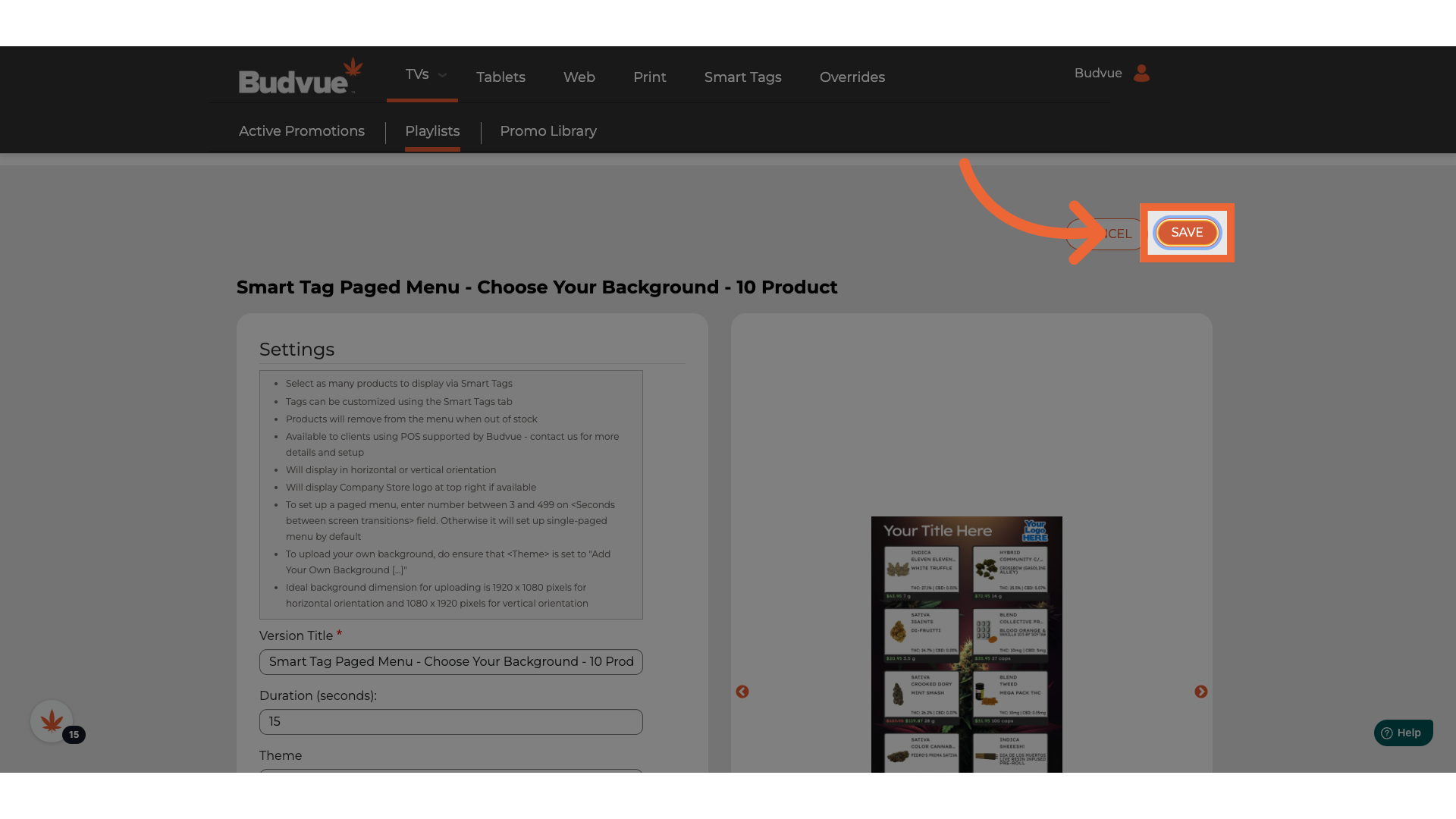Expand the TVs dropdown chevron
The height and width of the screenshot is (819, 1456).
click(x=442, y=75)
